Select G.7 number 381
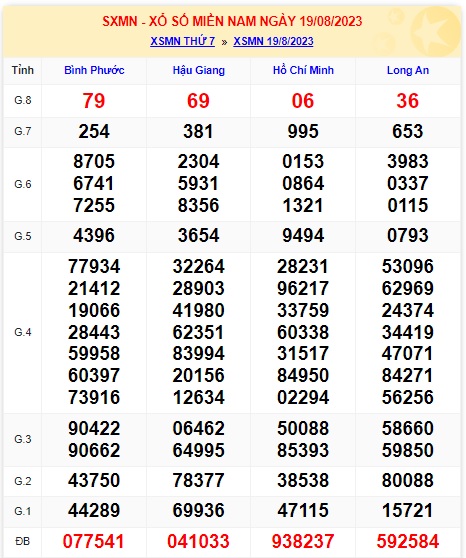The height and width of the screenshot is (558, 466). click(x=198, y=131)
